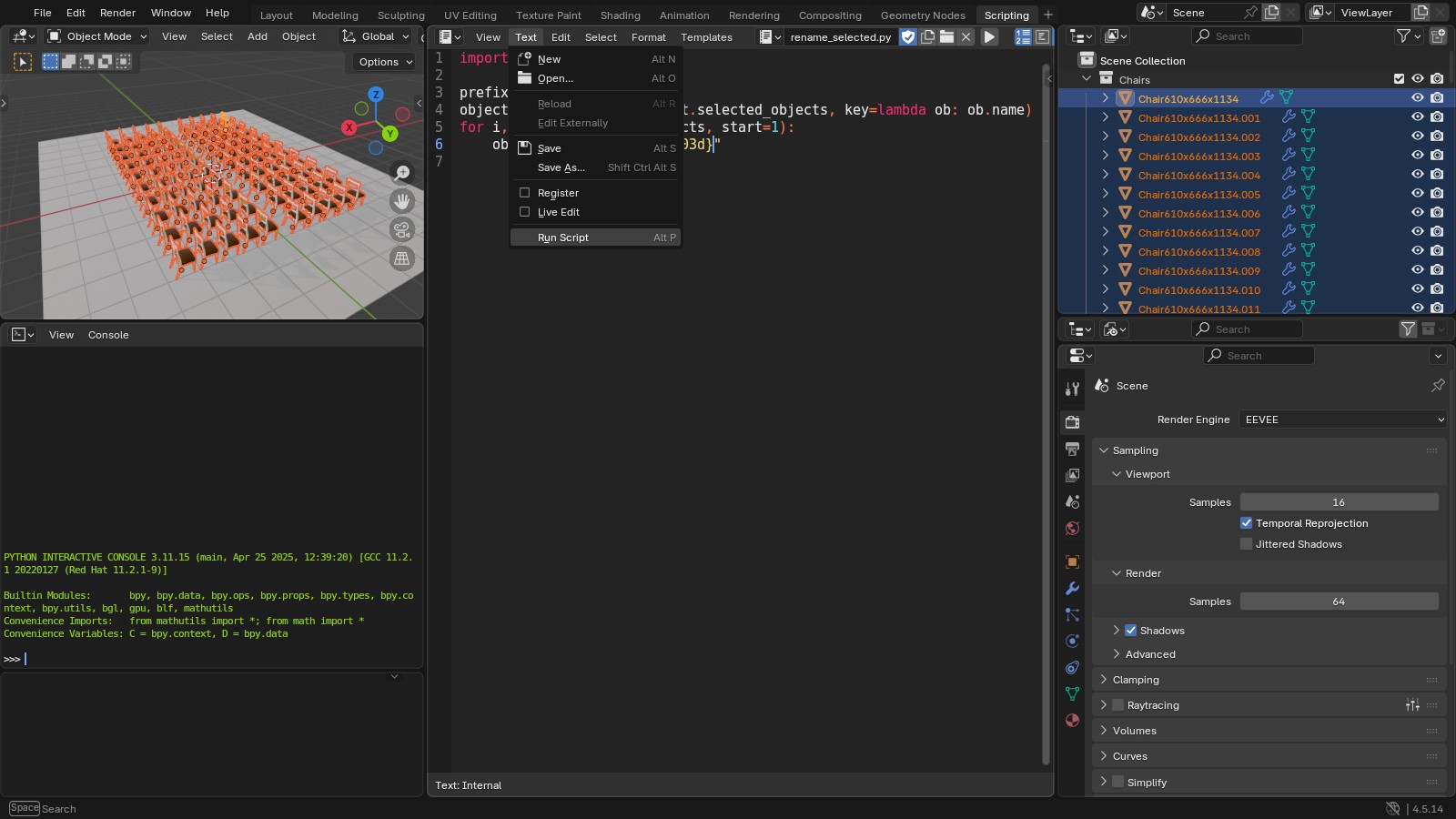
Task: Open the Global transform orientation dropdown
Action: (377, 36)
